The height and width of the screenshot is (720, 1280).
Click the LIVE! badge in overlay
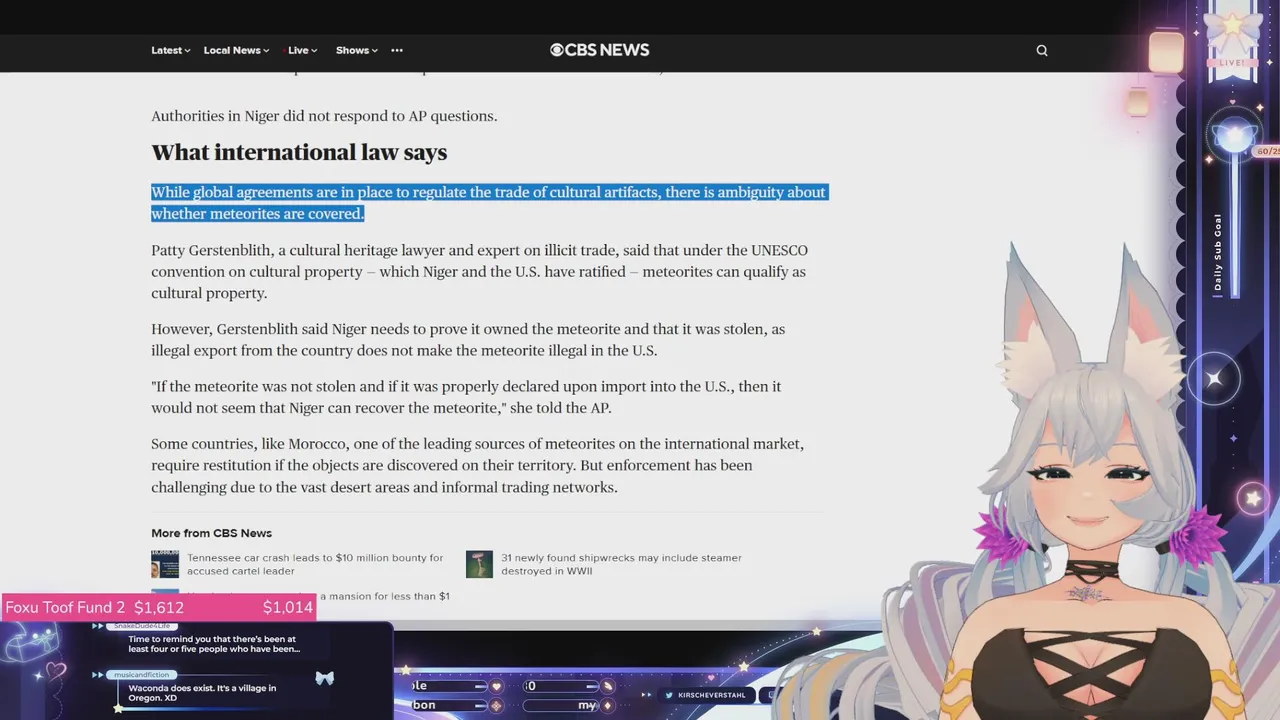point(1232,63)
